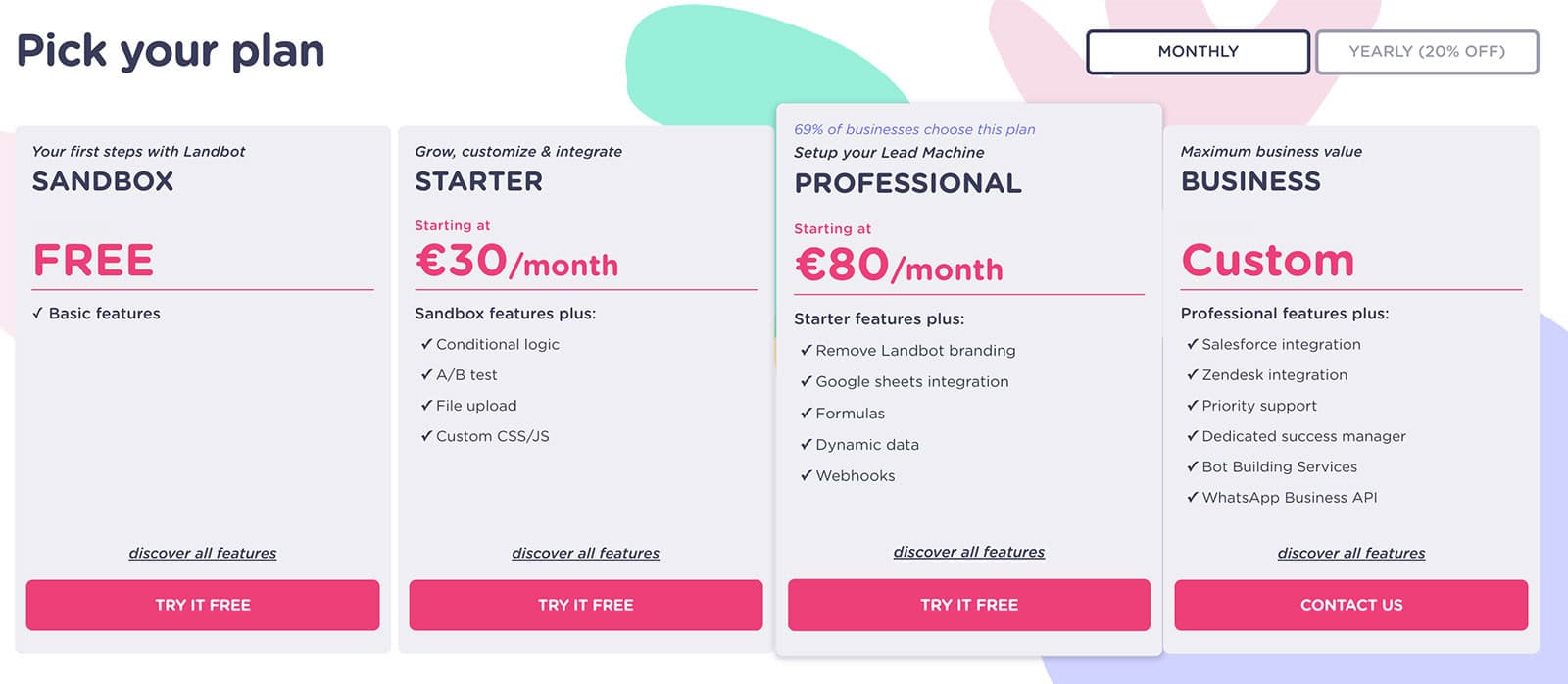Click the Custom price on Business plan

click(x=1267, y=260)
